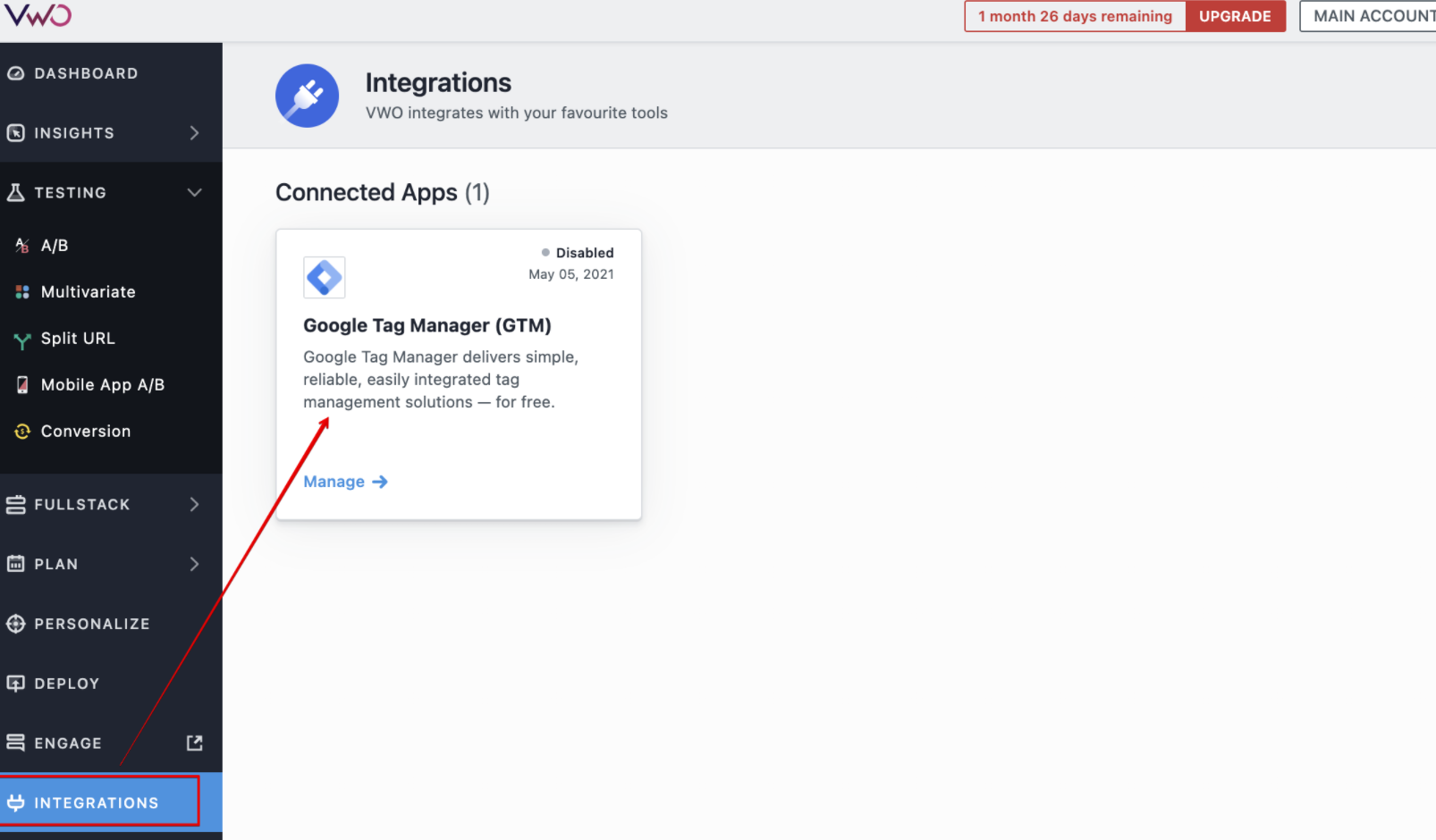Open Engage menu item
This screenshot has height=840, width=1436.
[x=111, y=743]
